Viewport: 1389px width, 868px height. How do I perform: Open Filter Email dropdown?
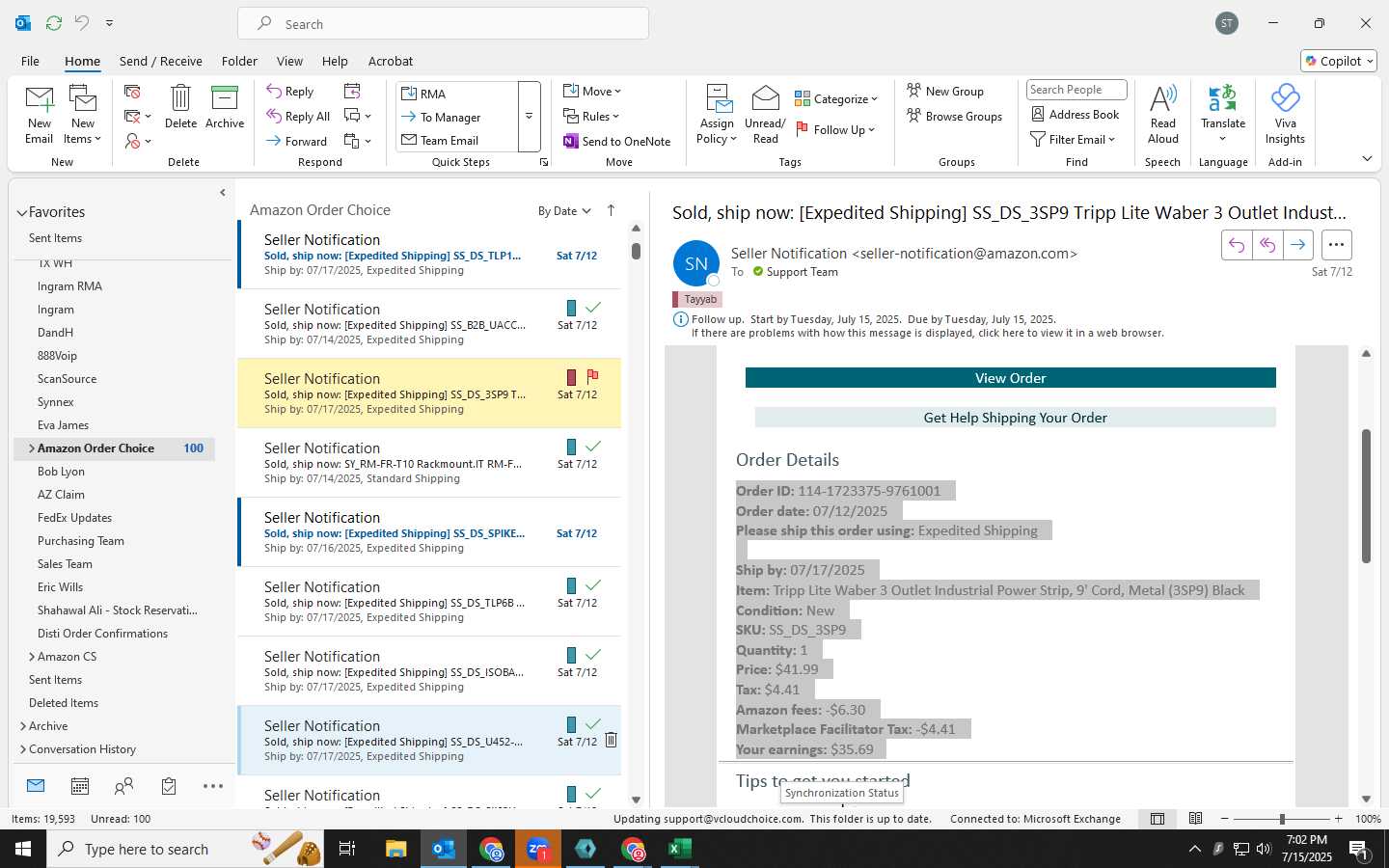pyautogui.click(x=1073, y=140)
